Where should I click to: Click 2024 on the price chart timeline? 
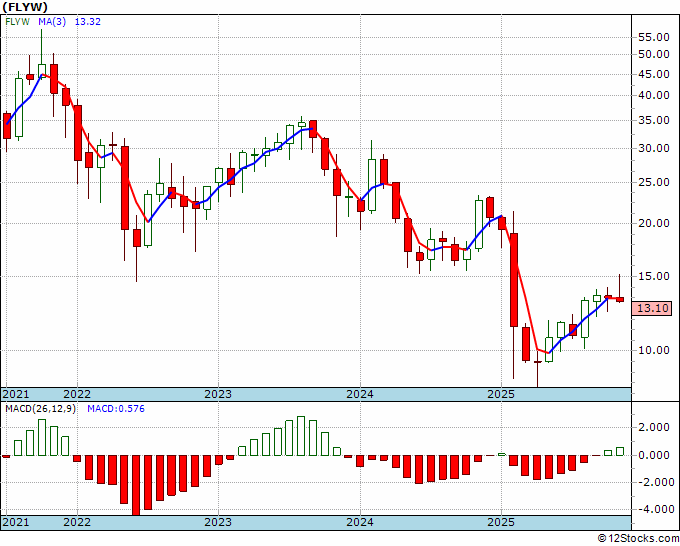click(x=360, y=394)
